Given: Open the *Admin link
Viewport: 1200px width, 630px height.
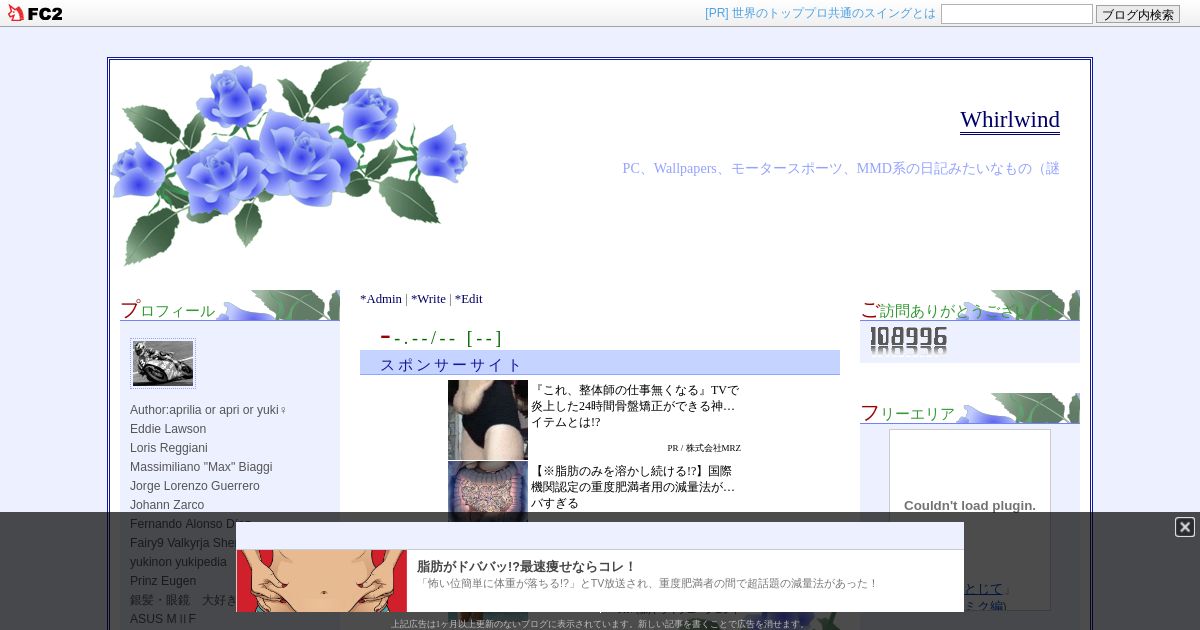Looking at the screenshot, I should (x=381, y=299).
